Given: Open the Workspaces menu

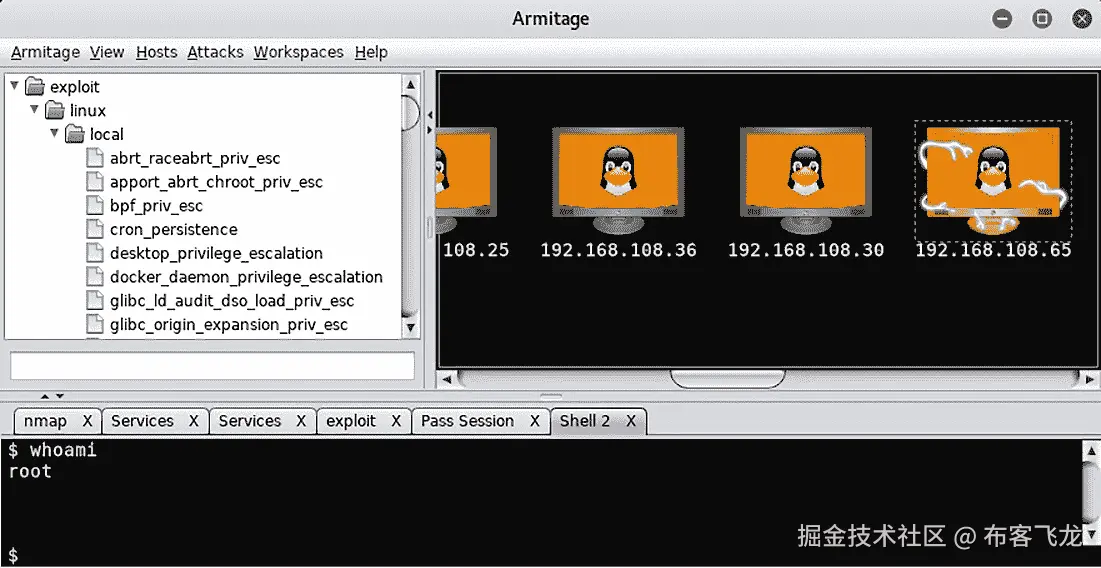Looking at the screenshot, I should (298, 52).
